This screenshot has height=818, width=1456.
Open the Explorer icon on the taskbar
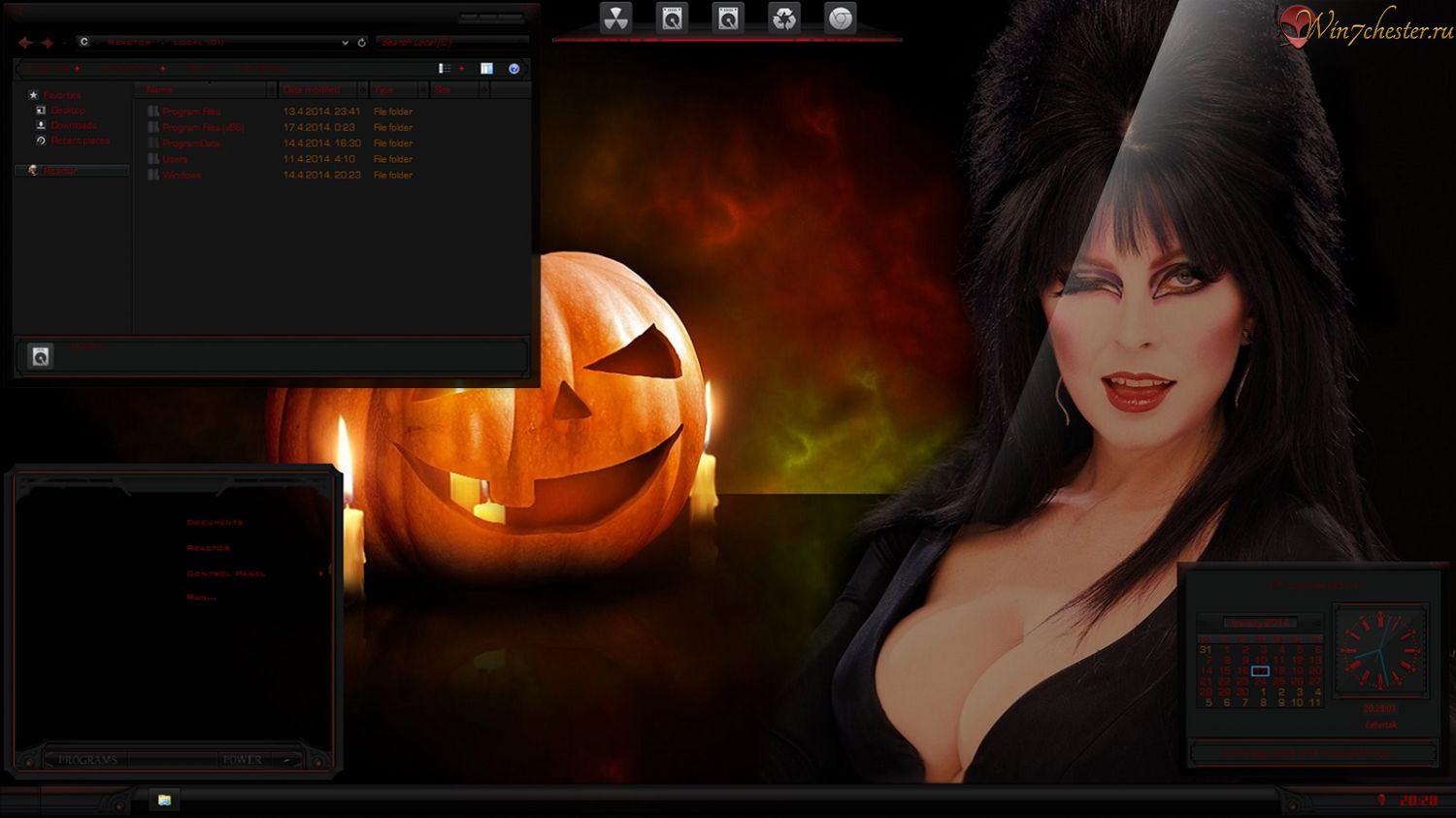165,800
